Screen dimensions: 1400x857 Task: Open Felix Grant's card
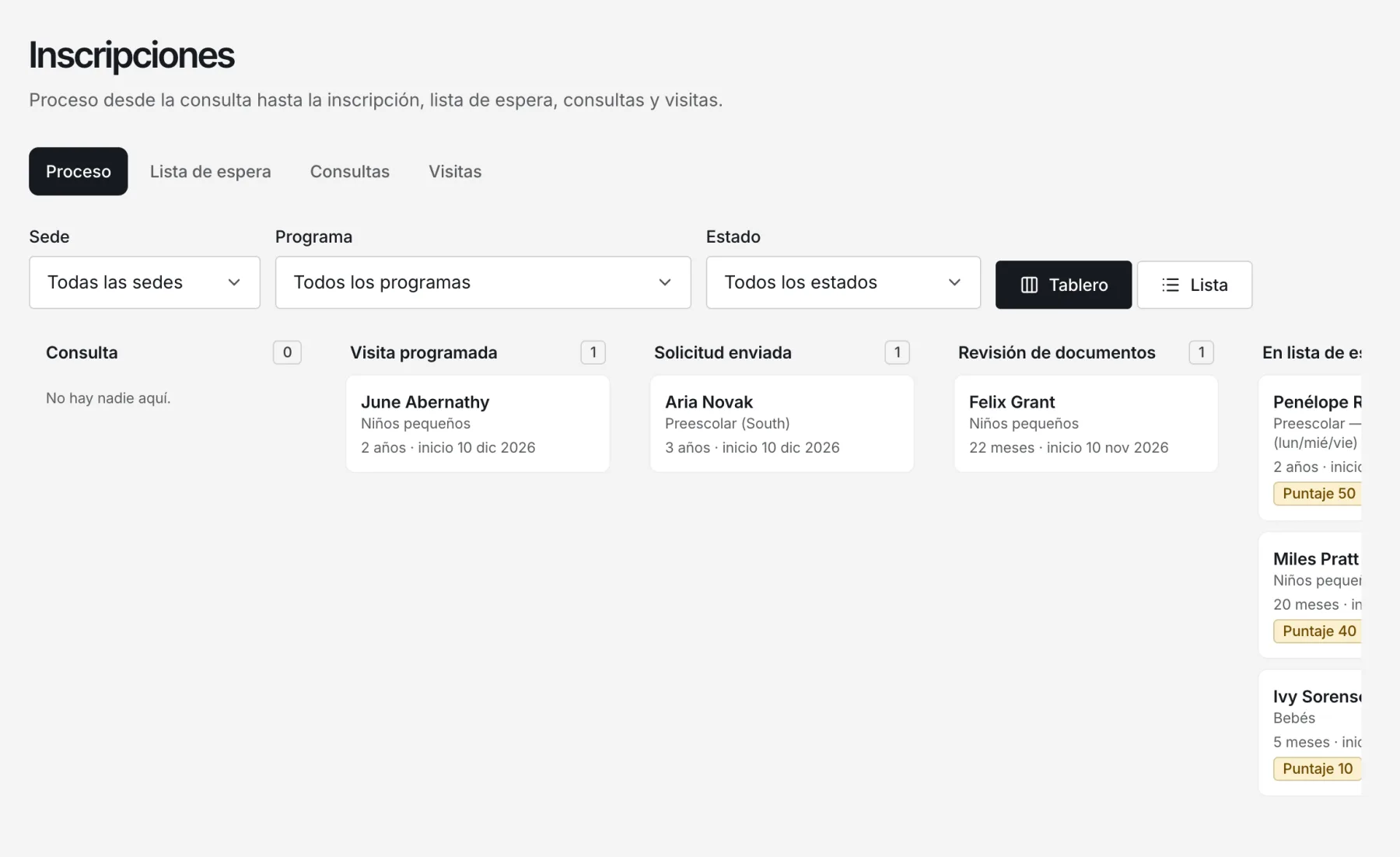point(1086,424)
